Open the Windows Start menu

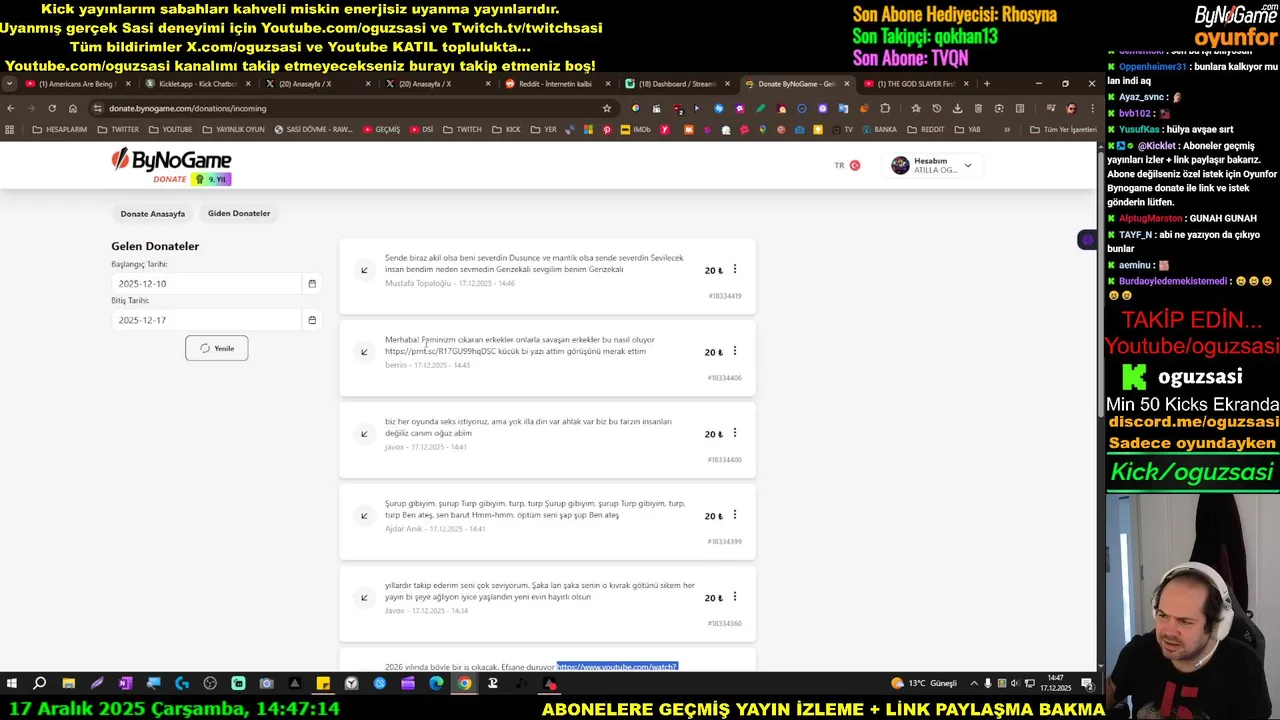click(x=12, y=683)
